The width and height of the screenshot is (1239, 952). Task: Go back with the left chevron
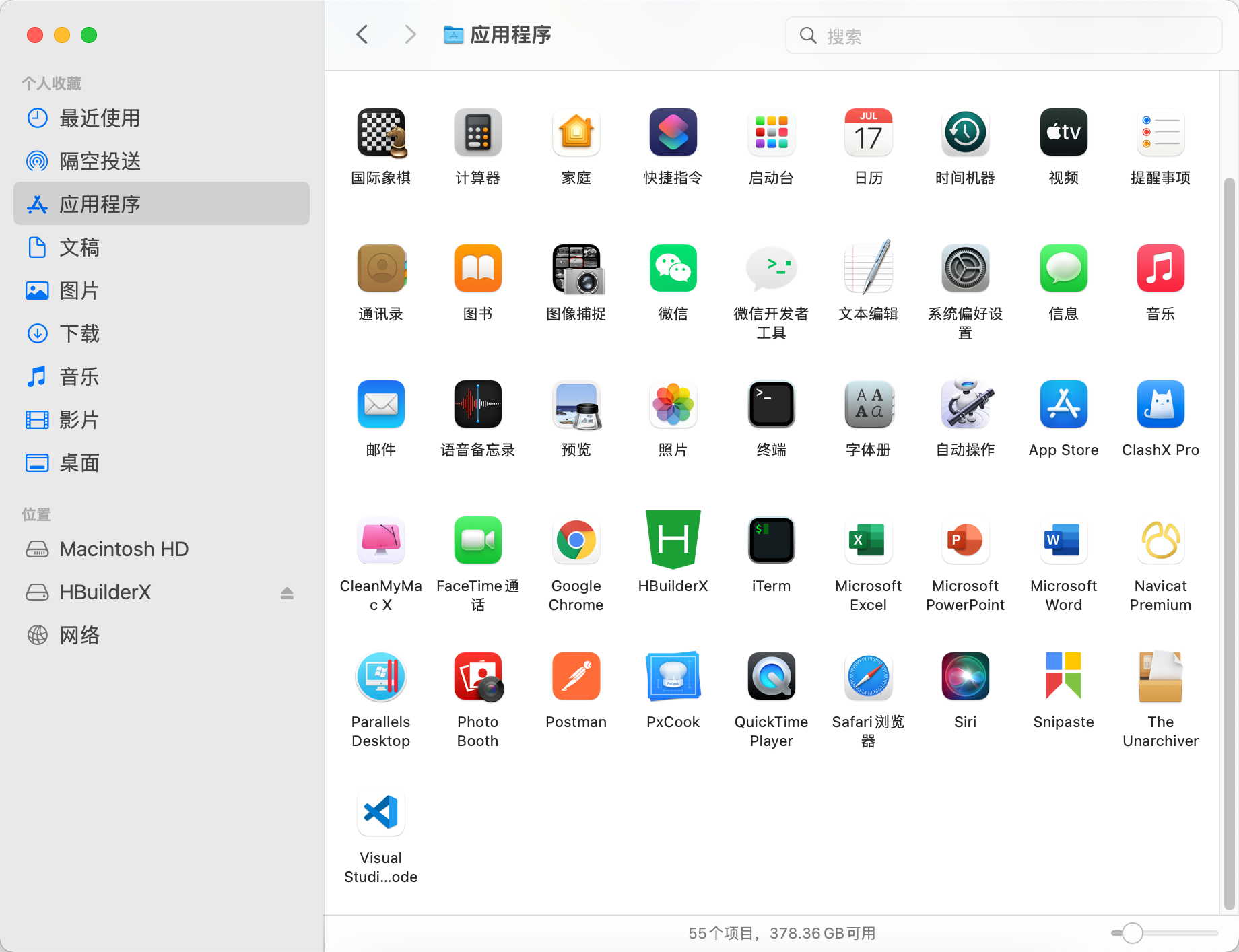pos(362,34)
